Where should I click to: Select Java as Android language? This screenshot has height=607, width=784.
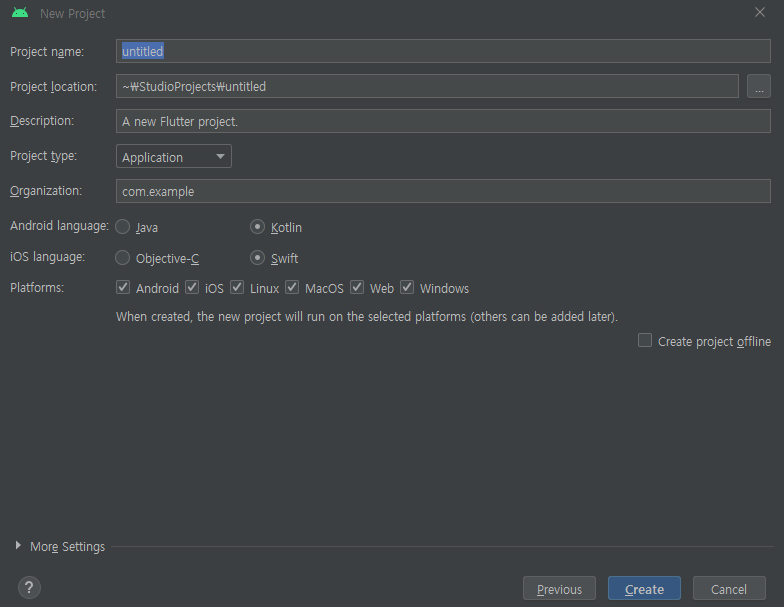122,227
